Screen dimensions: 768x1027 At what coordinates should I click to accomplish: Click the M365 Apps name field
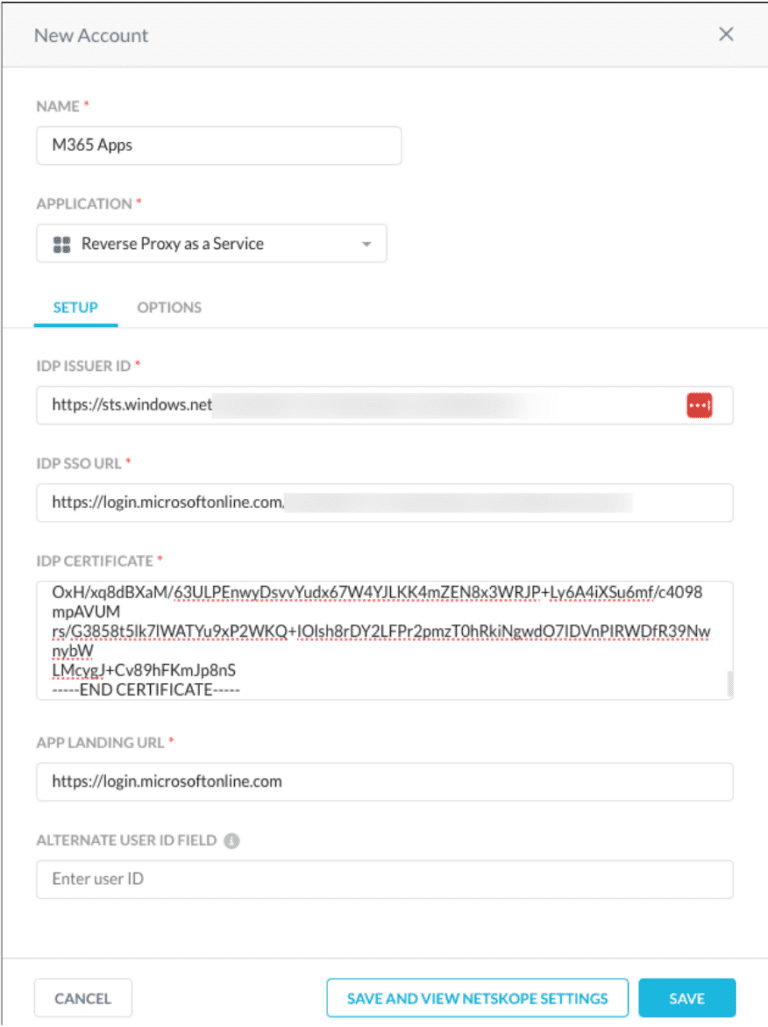click(218, 145)
